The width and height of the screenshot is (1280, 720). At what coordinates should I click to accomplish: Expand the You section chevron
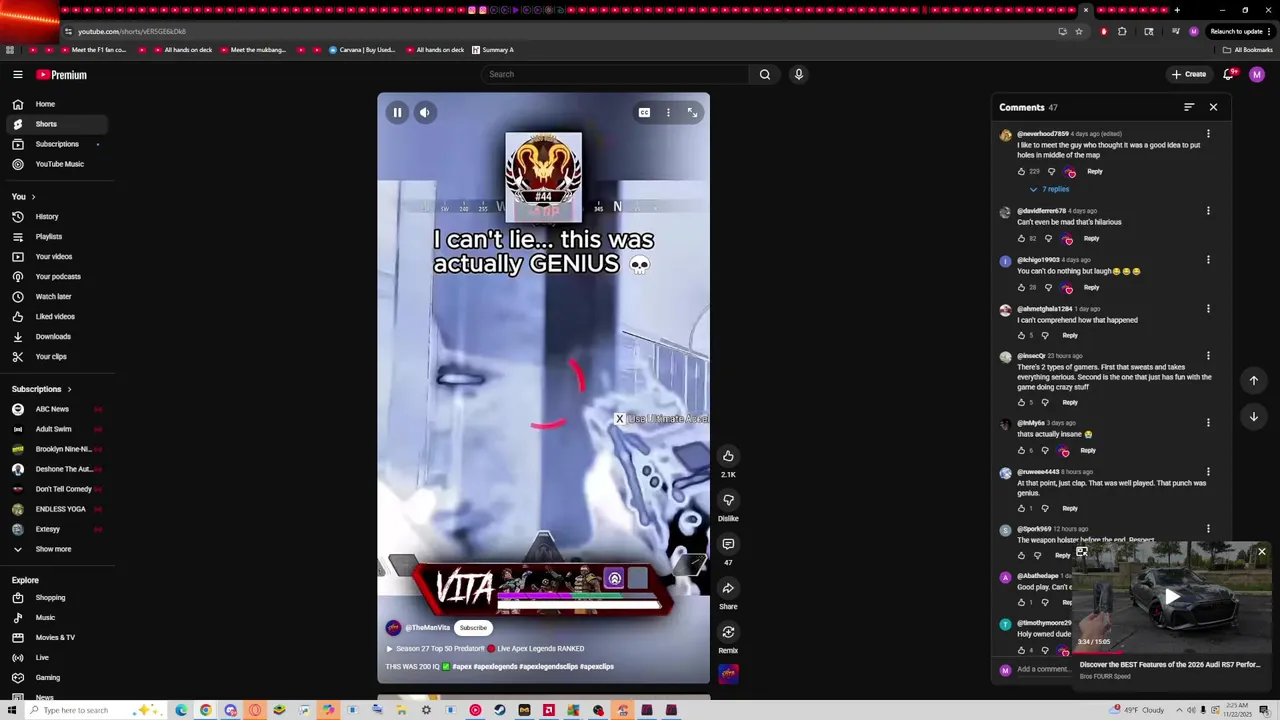click(x=33, y=197)
